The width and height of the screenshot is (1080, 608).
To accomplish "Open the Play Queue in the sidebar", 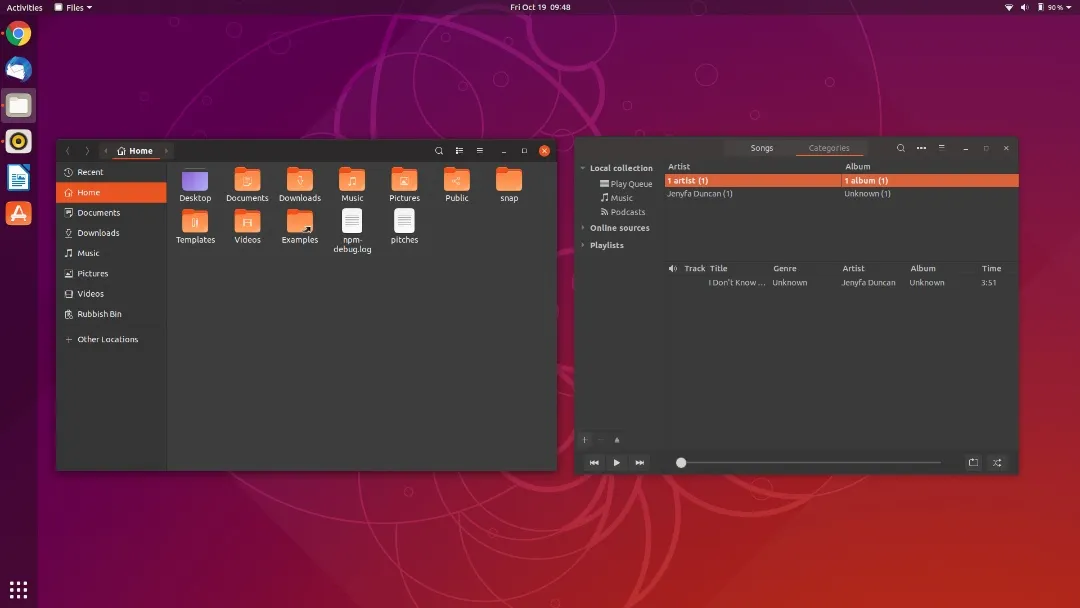I will [x=627, y=183].
